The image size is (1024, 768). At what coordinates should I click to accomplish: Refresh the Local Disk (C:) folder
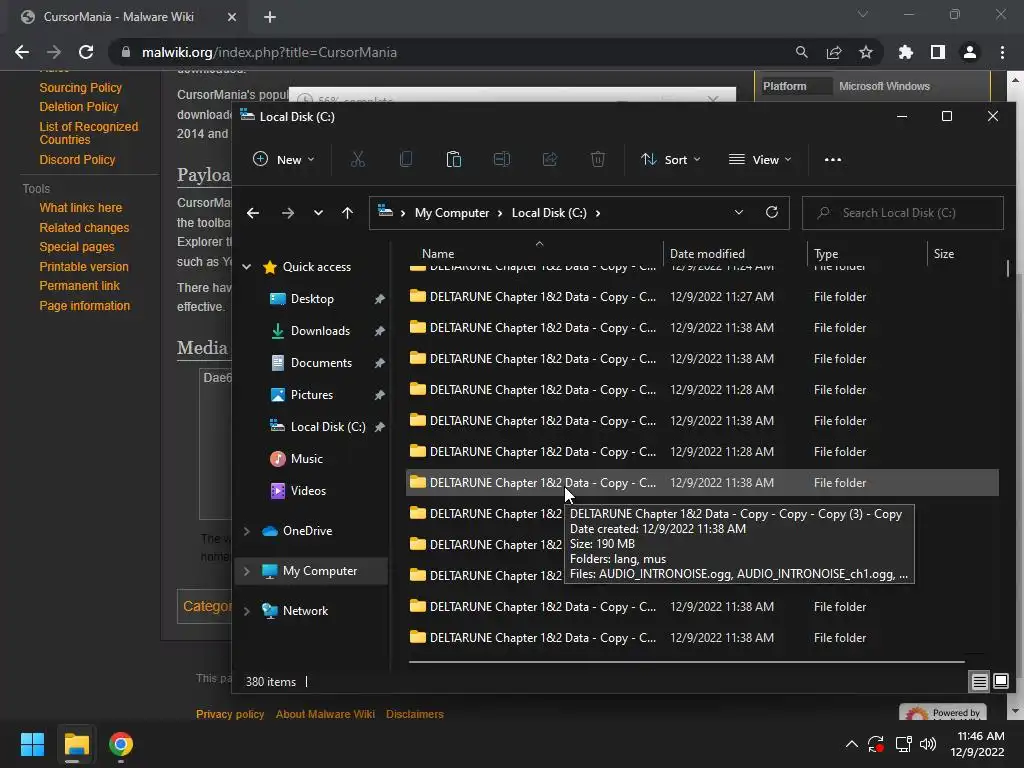point(772,212)
